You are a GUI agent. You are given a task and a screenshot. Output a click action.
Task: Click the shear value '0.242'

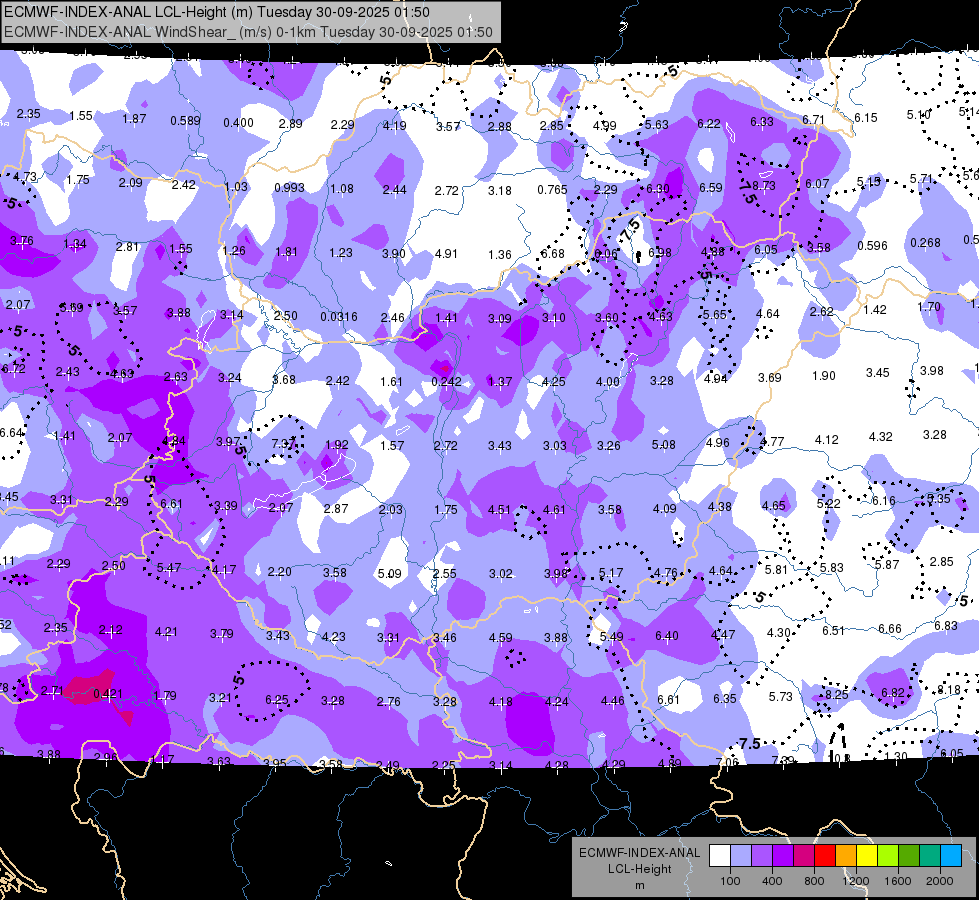(446, 382)
